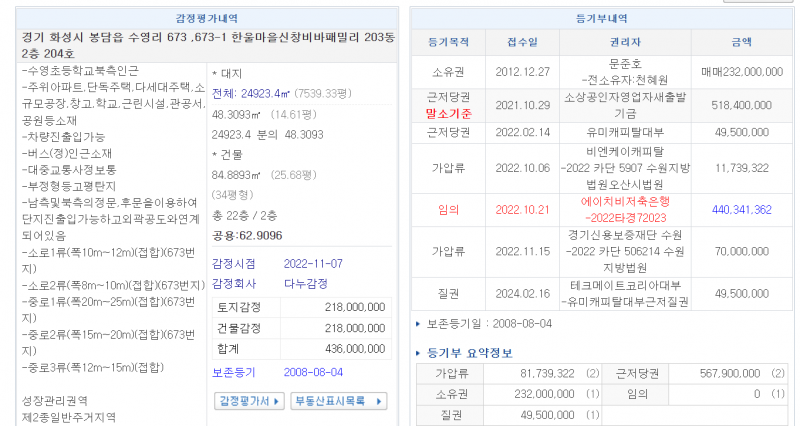Select the 감정평가내역 panel header
Image resolution: width=800 pixels, height=426 pixels.
205,19
